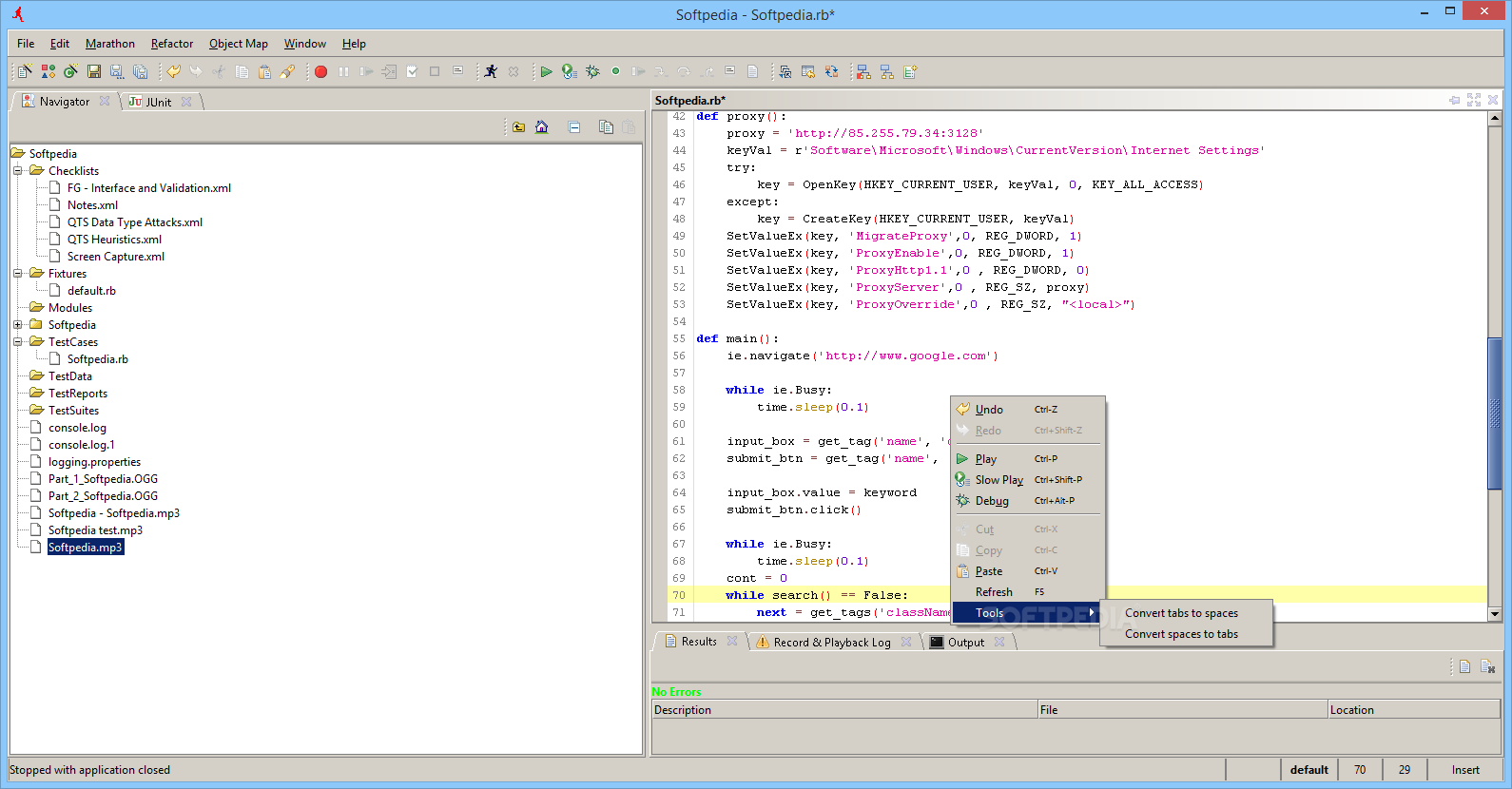Click Convert spaces to tabs

[x=1186, y=634]
